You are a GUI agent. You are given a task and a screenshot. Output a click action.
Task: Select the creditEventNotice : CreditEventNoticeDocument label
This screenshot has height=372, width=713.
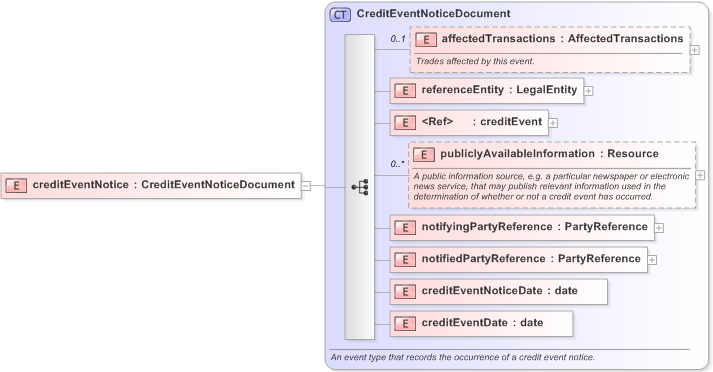click(x=164, y=185)
